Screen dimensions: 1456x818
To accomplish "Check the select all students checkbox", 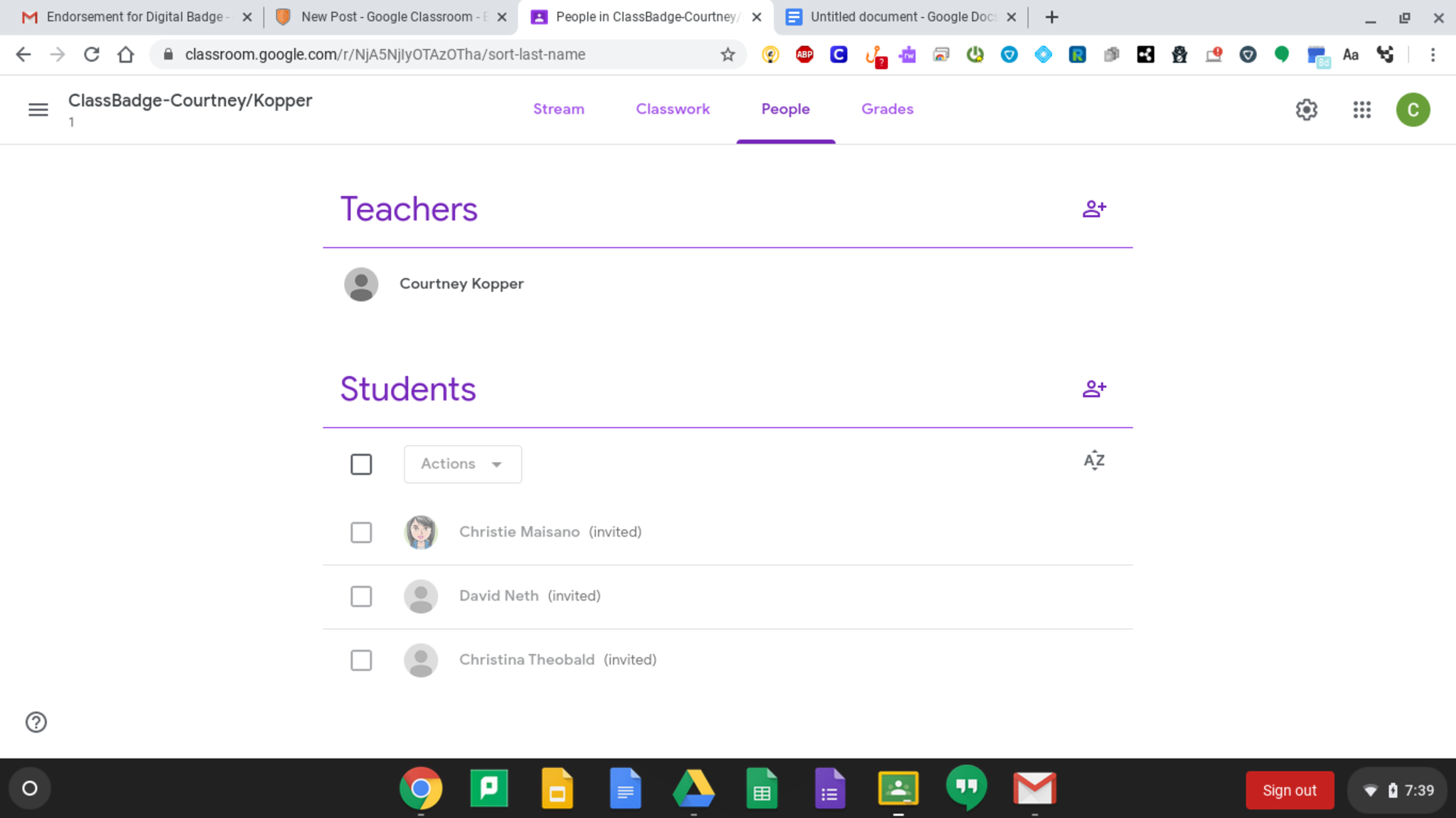I will click(x=361, y=464).
